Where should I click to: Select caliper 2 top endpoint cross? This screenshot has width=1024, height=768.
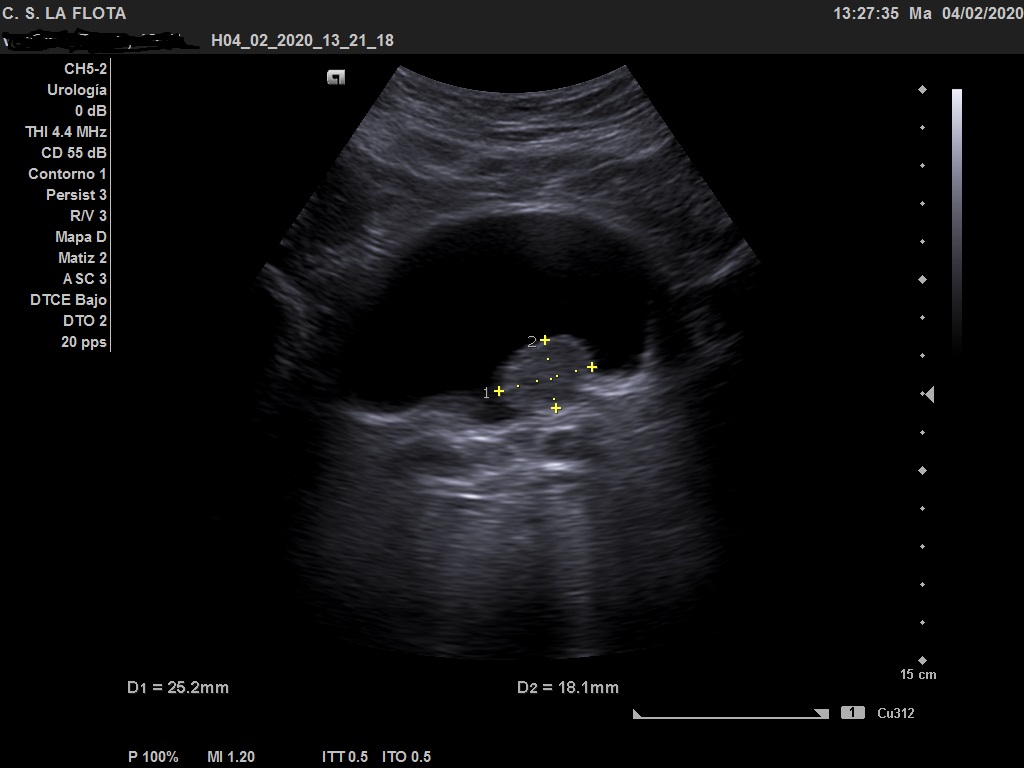tap(545, 340)
